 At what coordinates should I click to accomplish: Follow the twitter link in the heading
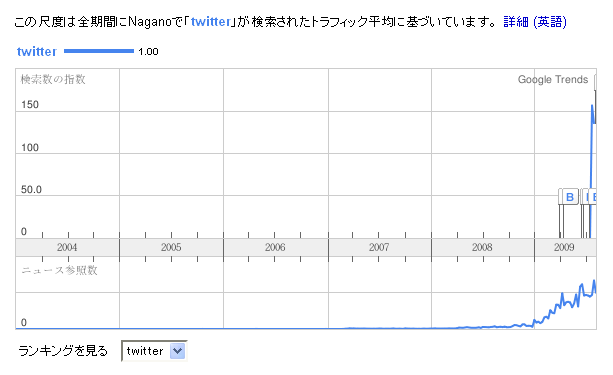click(x=211, y=22)
